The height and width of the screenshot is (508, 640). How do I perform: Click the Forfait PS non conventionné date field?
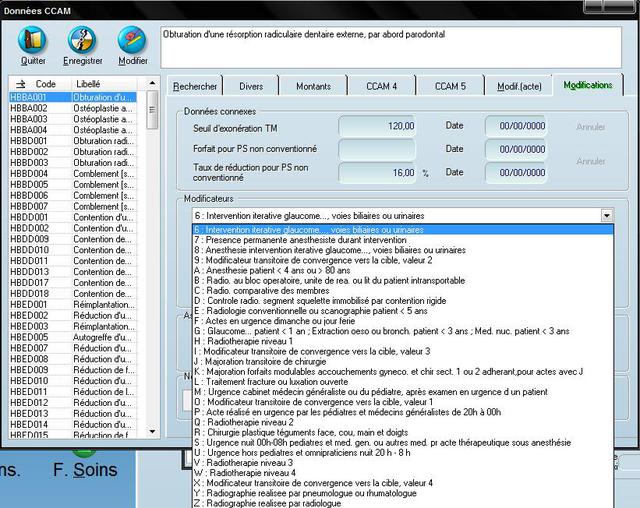(516, 149)
